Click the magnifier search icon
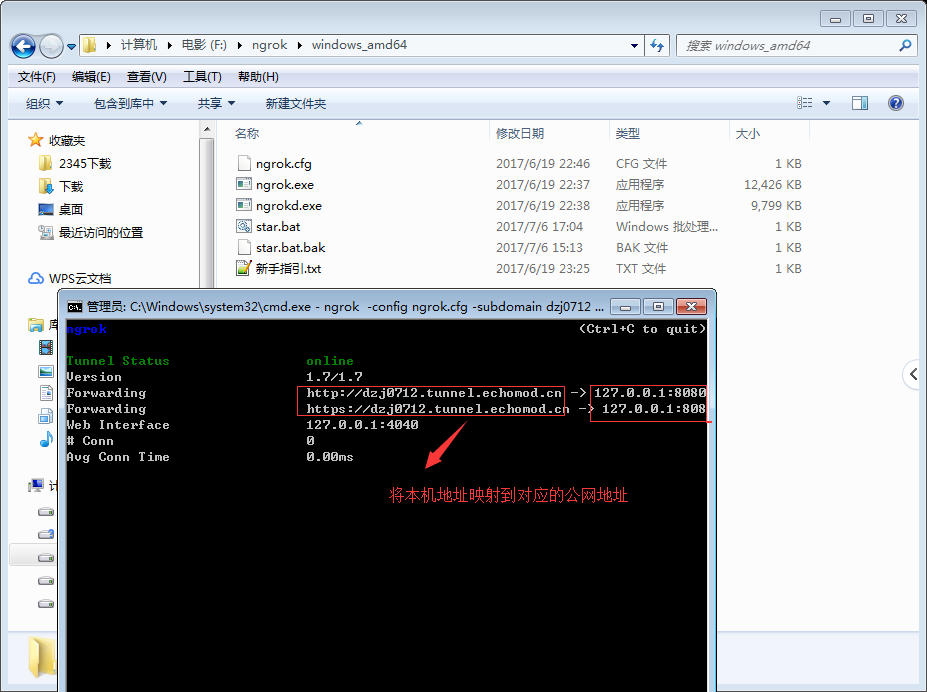927x692 pixels. coord(905,45)
